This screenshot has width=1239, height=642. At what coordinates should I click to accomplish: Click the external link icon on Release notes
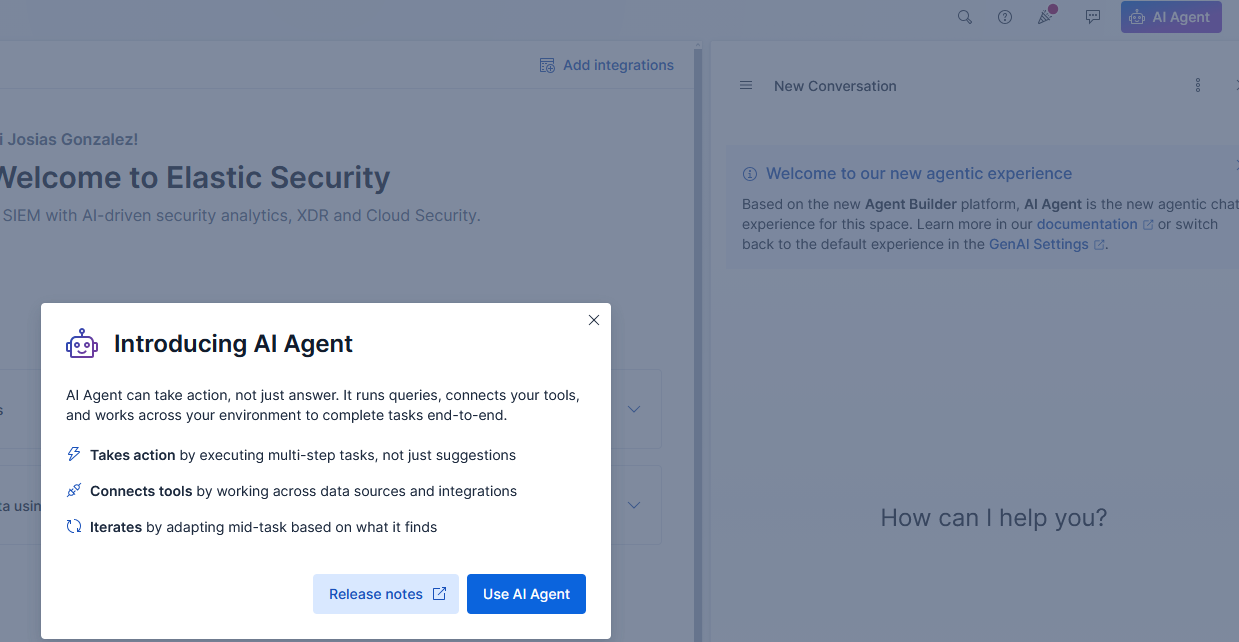439,594
